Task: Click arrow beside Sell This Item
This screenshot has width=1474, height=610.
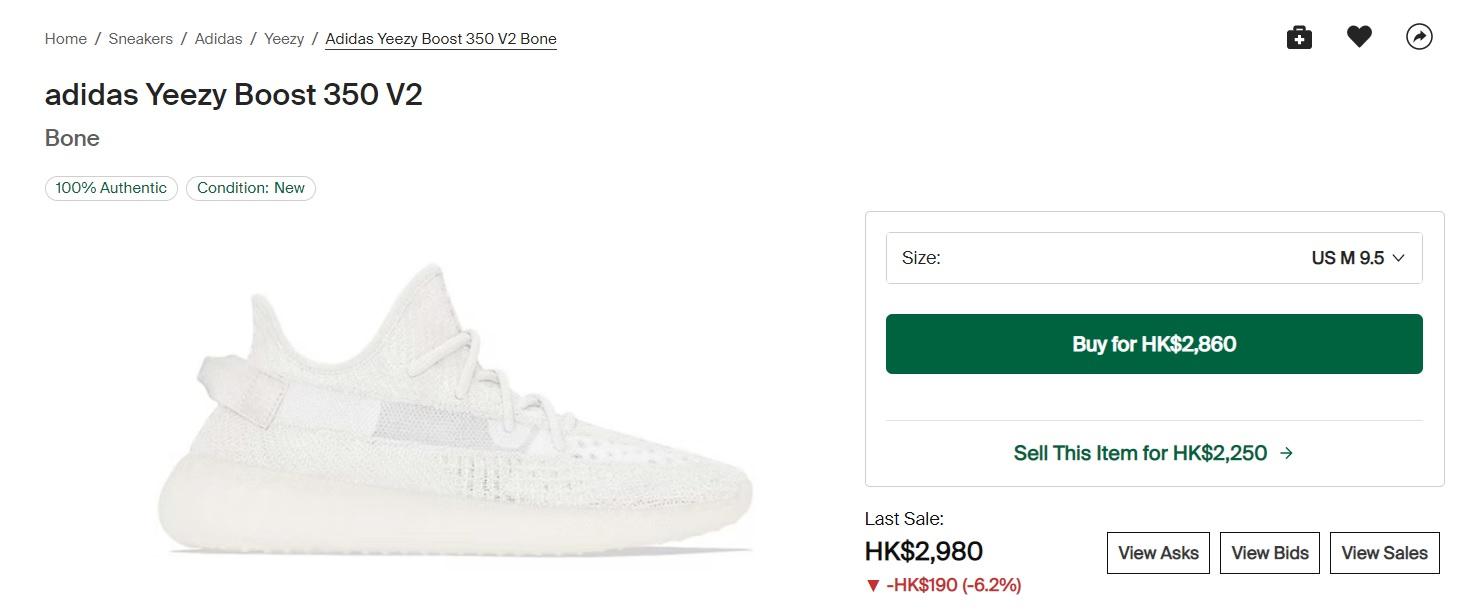Action: click(1287, 453)
